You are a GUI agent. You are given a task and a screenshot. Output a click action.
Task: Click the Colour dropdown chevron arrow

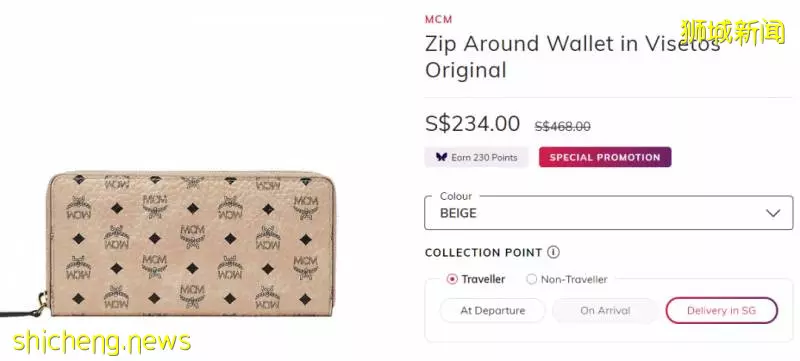(x=773, y=213)
